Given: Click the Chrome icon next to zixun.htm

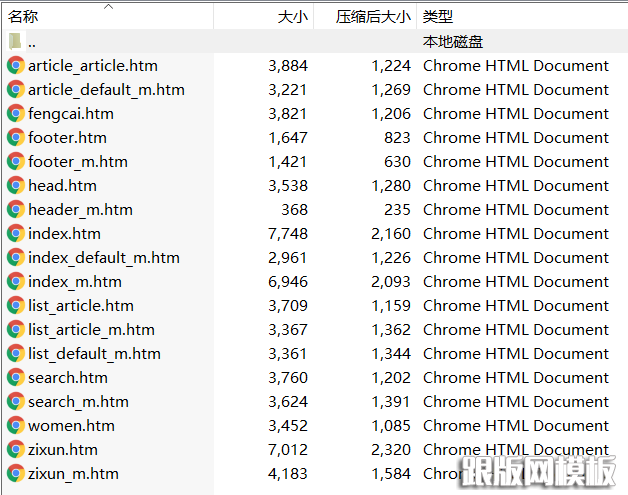Looking at the screenshot, I should (16, 450).
